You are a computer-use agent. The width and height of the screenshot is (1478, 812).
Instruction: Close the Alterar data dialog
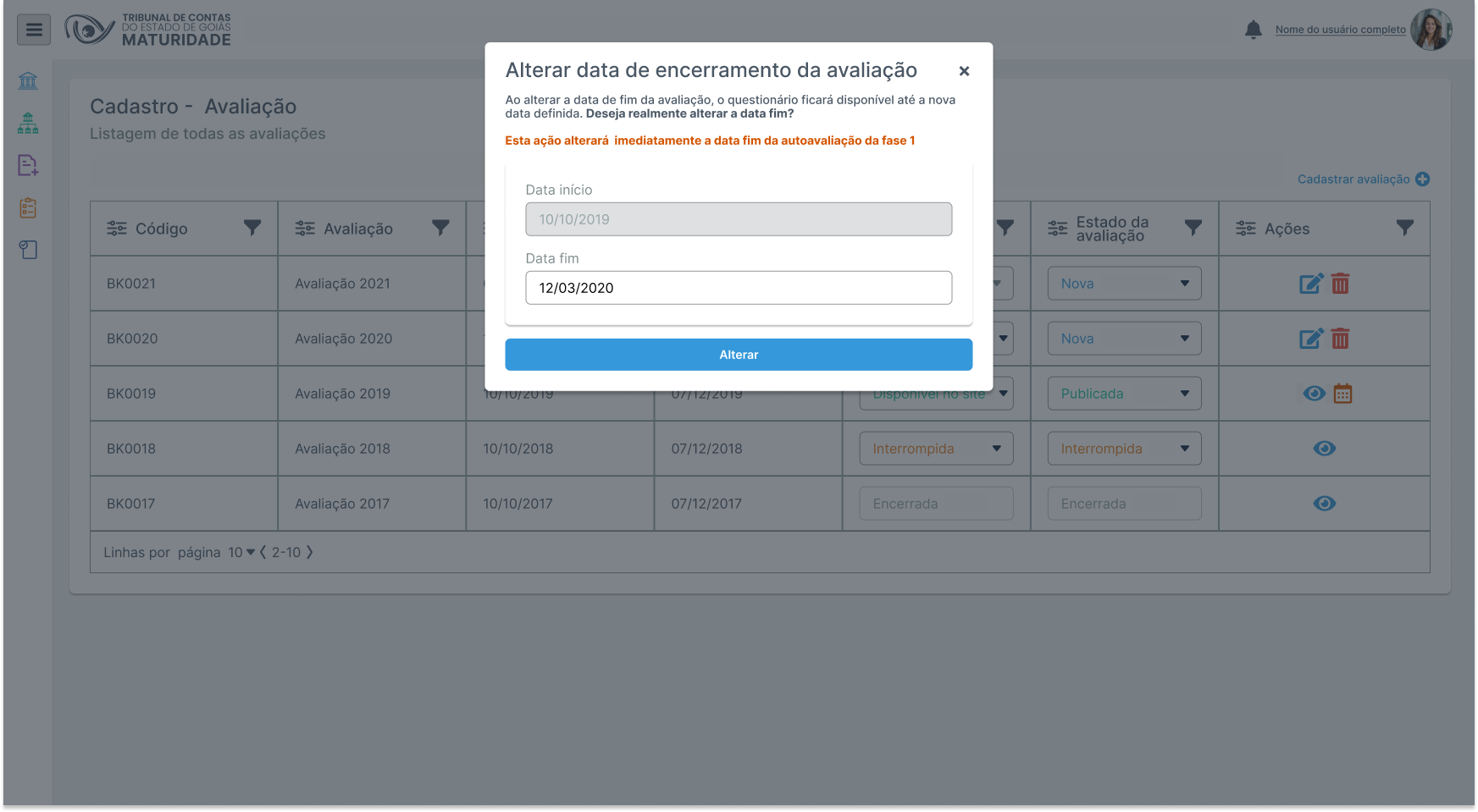[x=963, y=71]
